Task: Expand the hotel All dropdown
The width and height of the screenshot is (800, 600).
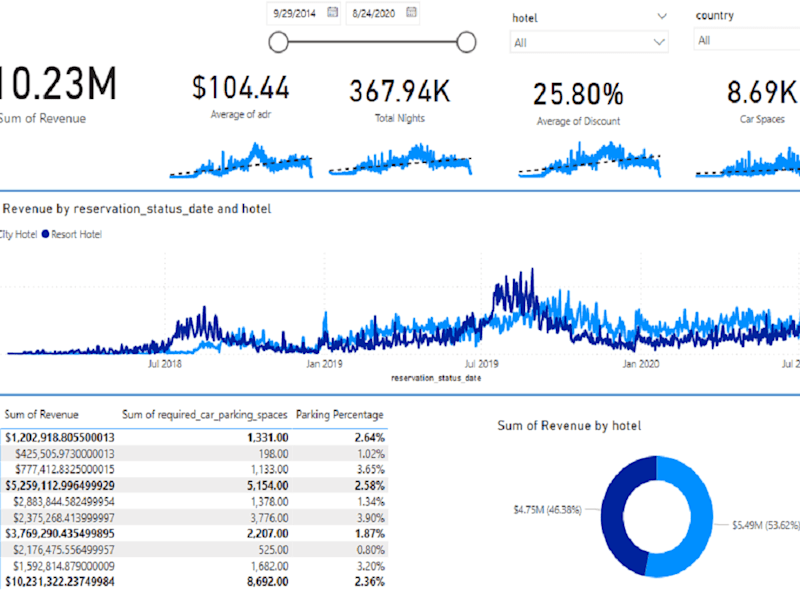Action: pyautogui.click(x=589, y=42)
